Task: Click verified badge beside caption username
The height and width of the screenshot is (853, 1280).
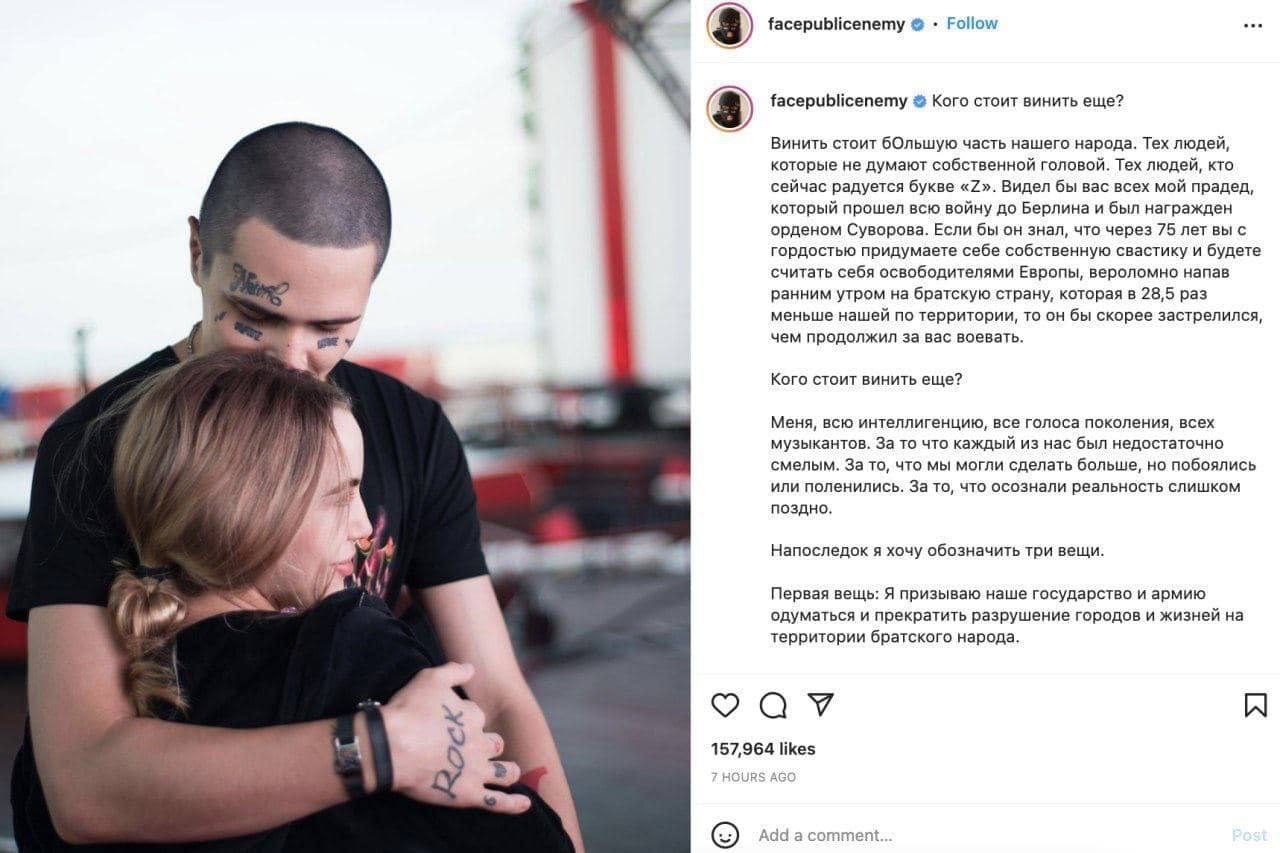Action: pos(920,101)
